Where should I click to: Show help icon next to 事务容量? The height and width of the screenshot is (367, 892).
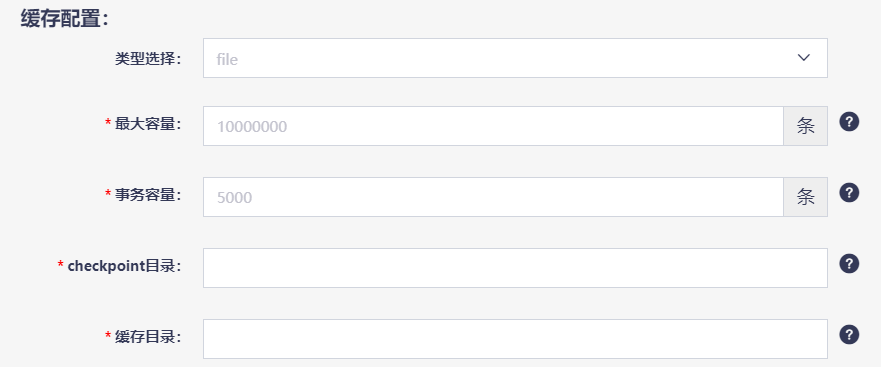pos(849,193)
